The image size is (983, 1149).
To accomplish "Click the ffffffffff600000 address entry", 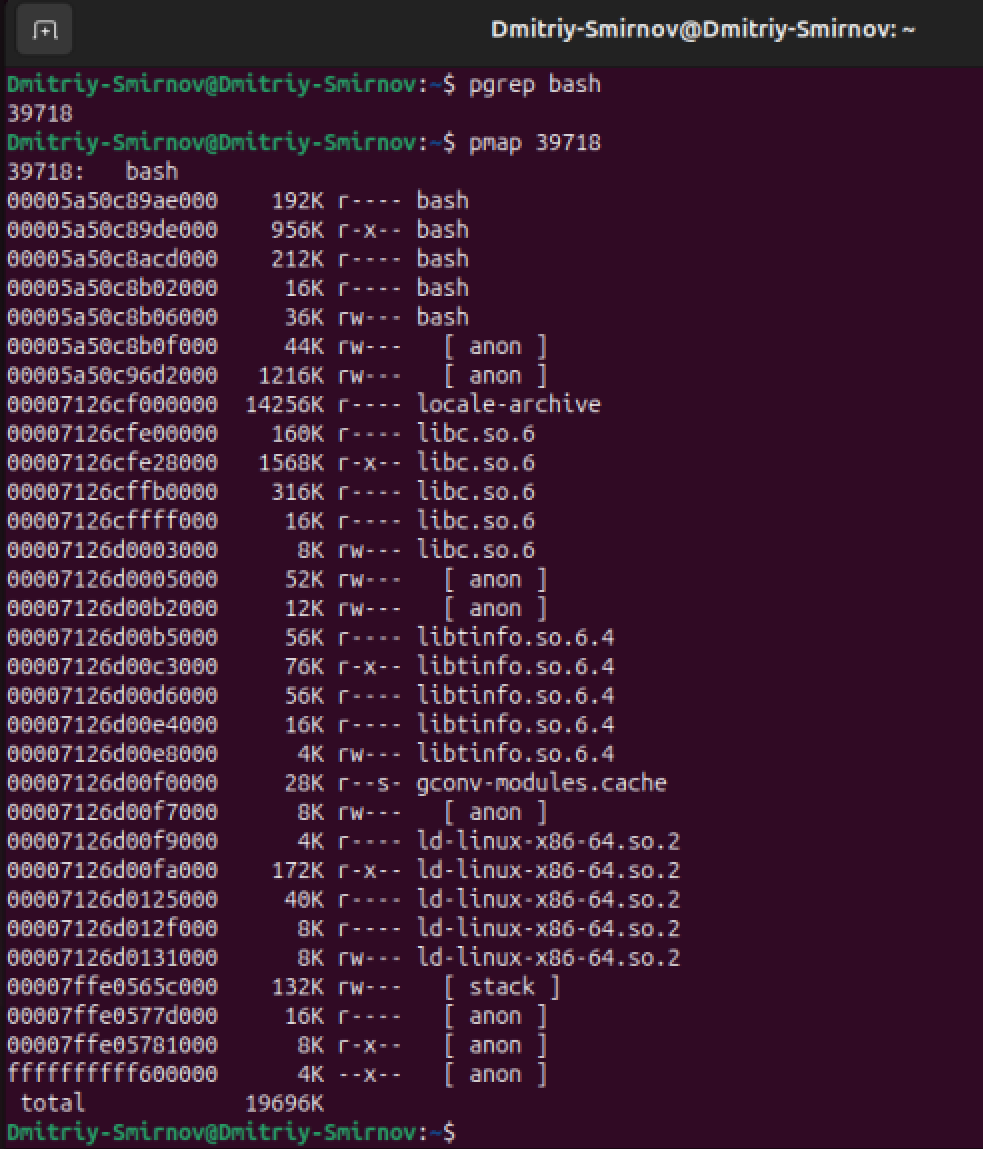I will coord(113,1074).
